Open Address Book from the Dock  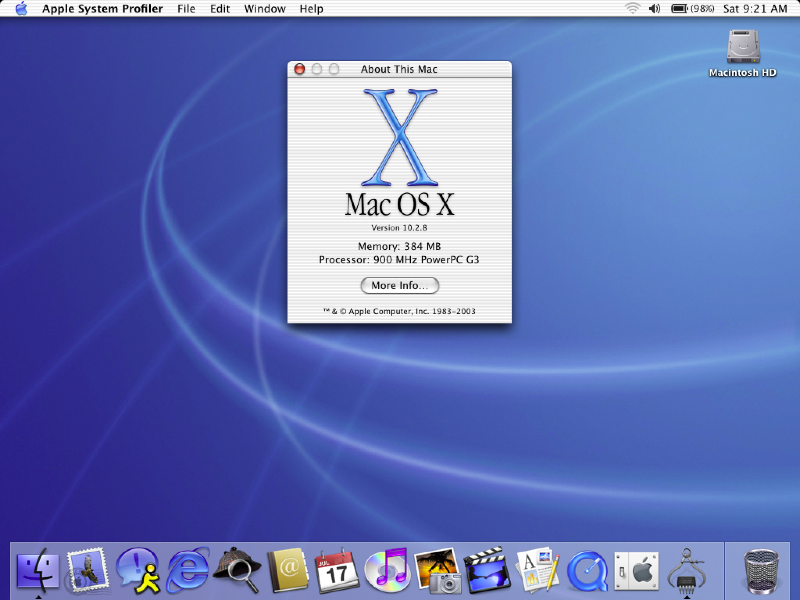coord(288,570)
